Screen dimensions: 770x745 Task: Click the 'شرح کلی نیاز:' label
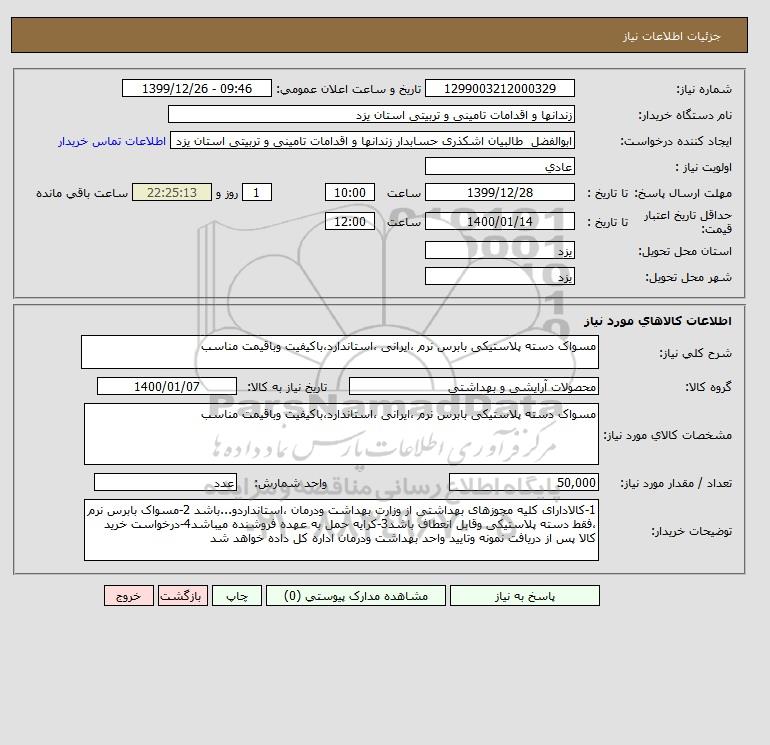[x=695, y=353]
